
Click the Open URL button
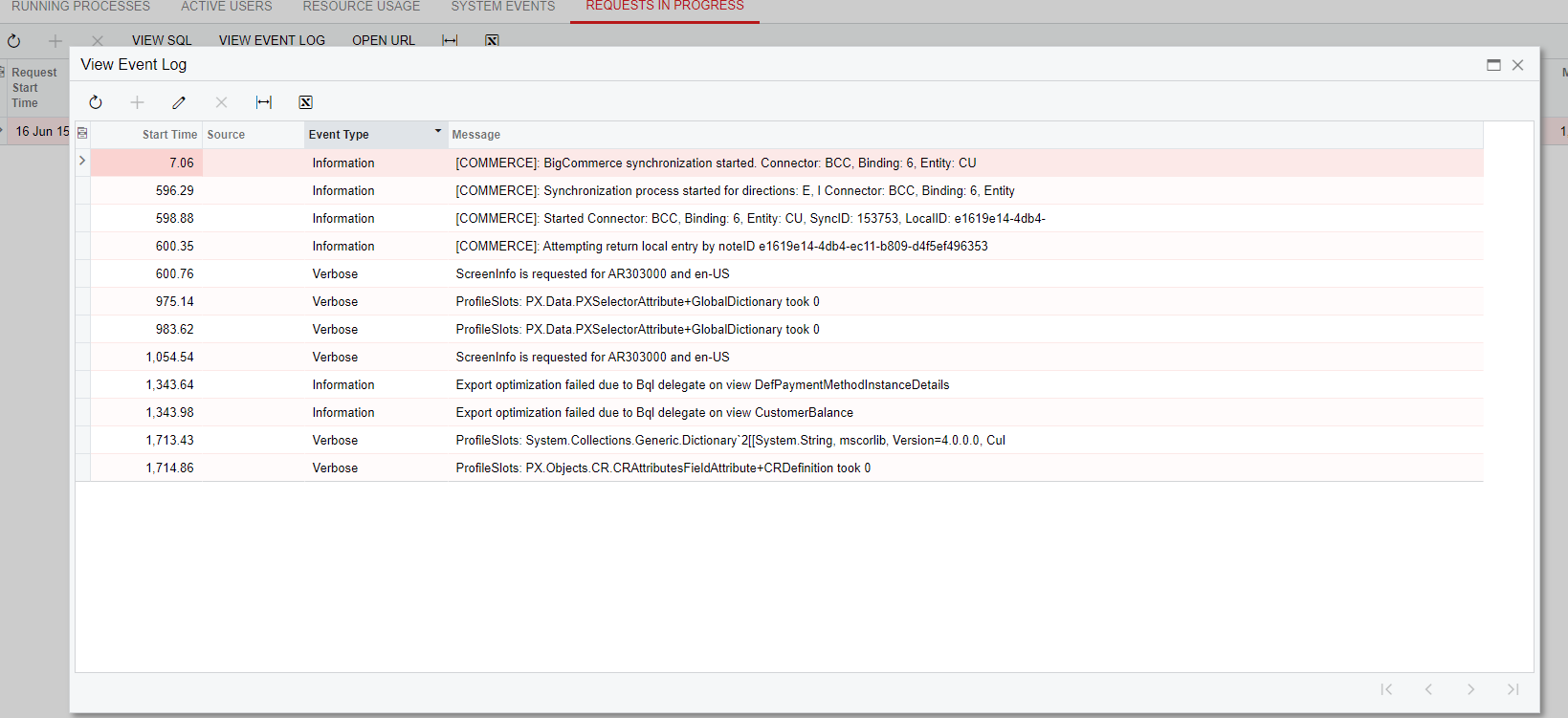coord(384,40)
